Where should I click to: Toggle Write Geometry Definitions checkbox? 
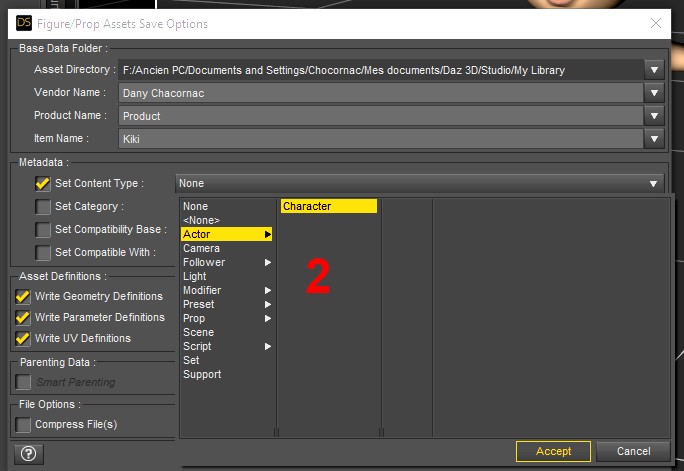pos(23,297)
